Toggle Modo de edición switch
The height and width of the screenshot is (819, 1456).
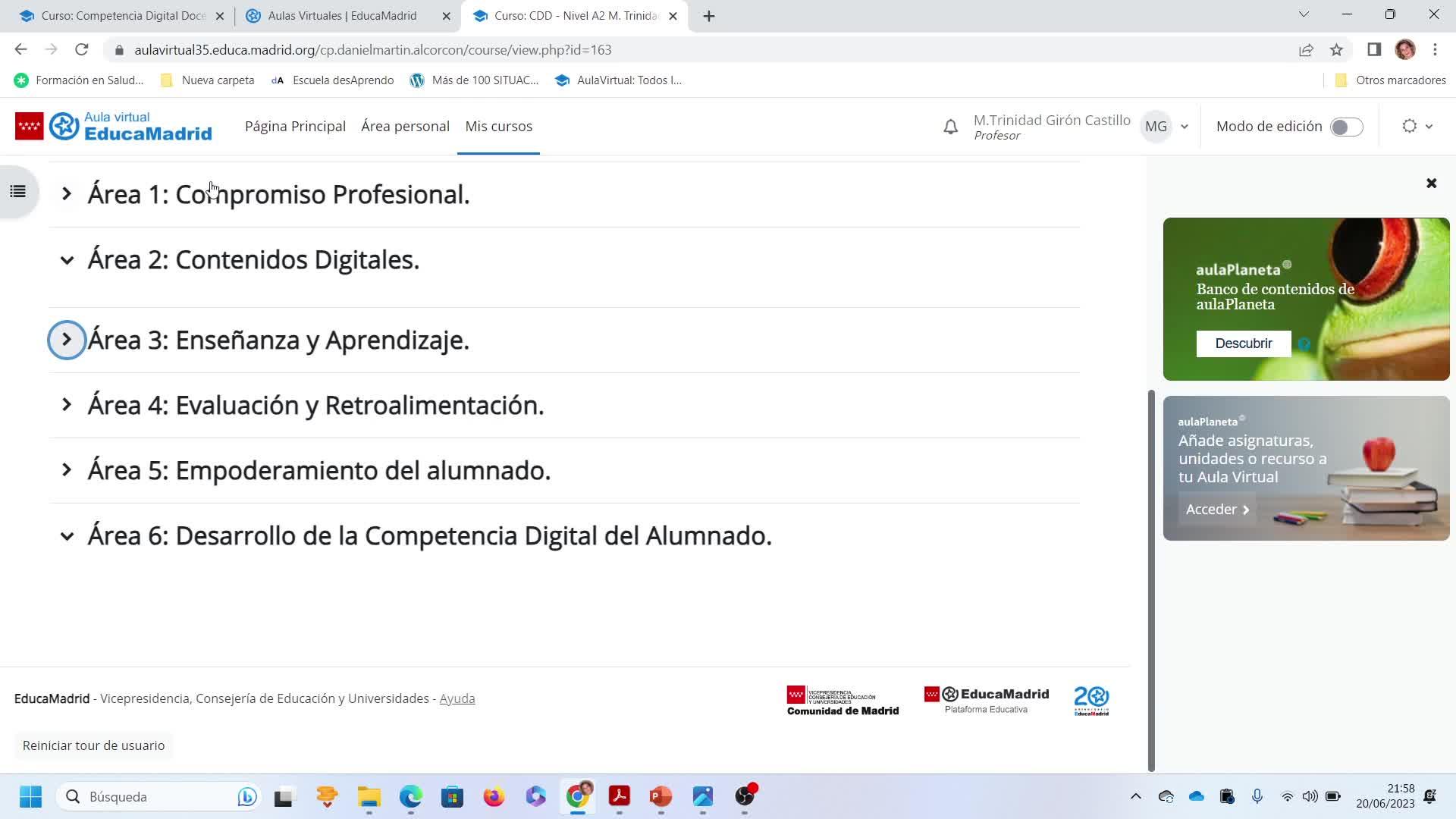1346,127
